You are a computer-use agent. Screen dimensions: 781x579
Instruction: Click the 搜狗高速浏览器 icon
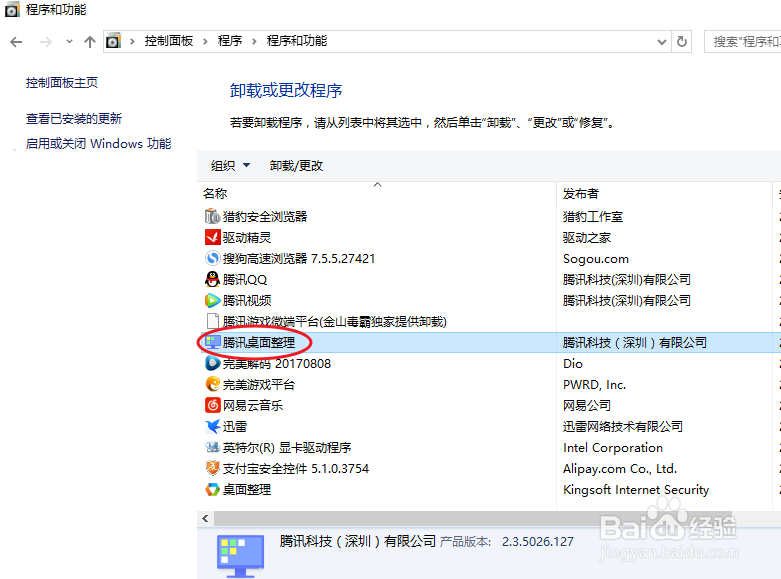point(212,258)
